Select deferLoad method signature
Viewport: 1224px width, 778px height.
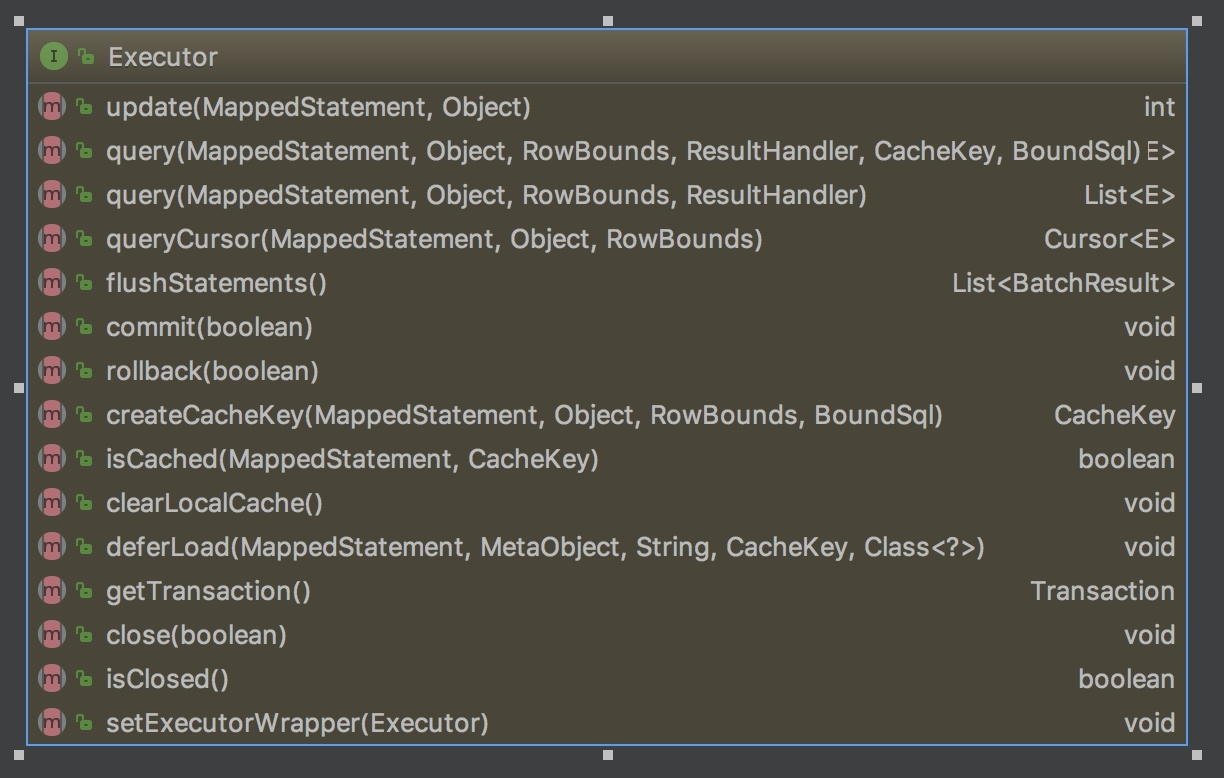[x=545, y=547]
